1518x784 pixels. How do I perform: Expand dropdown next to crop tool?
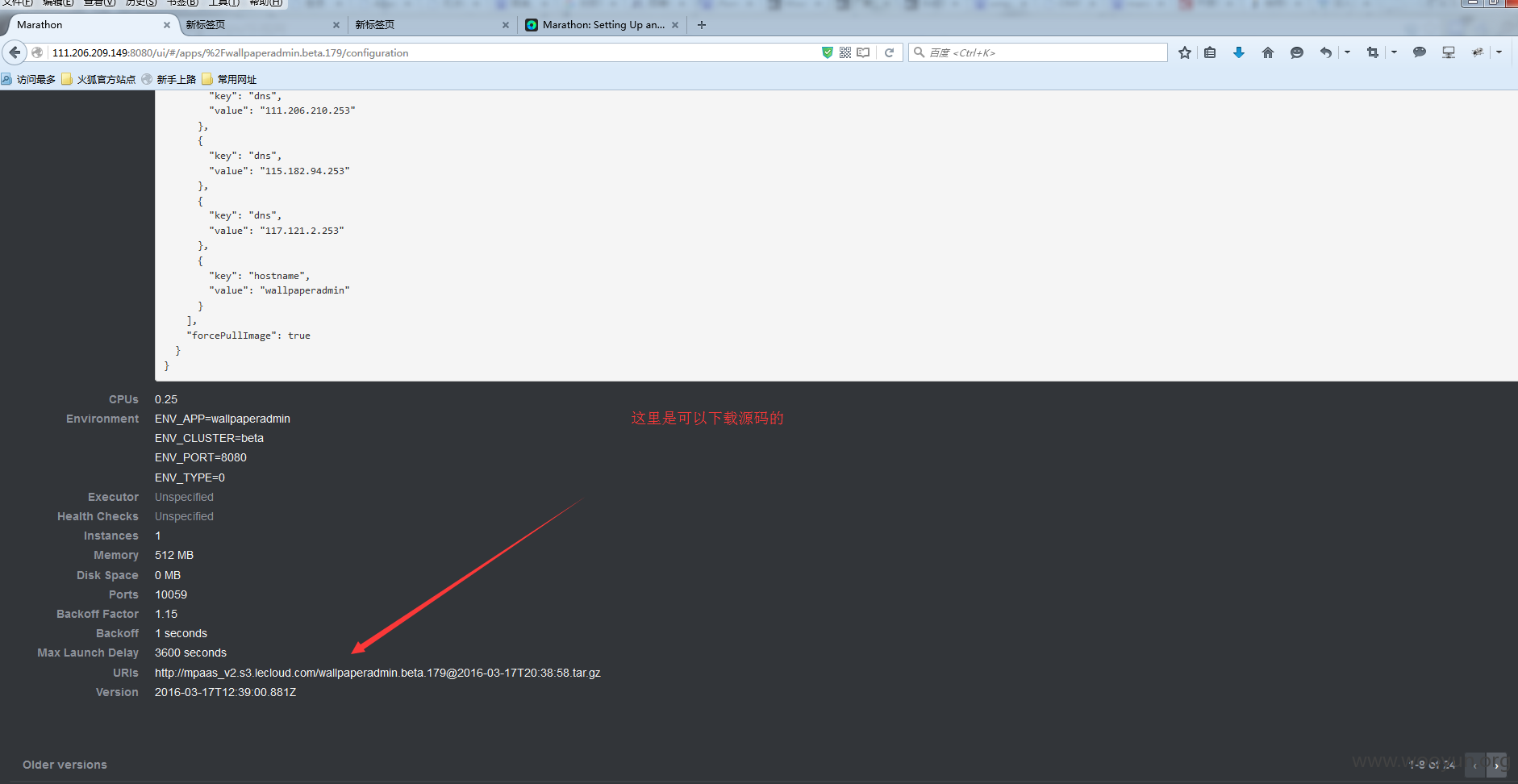click(1394, 52)
